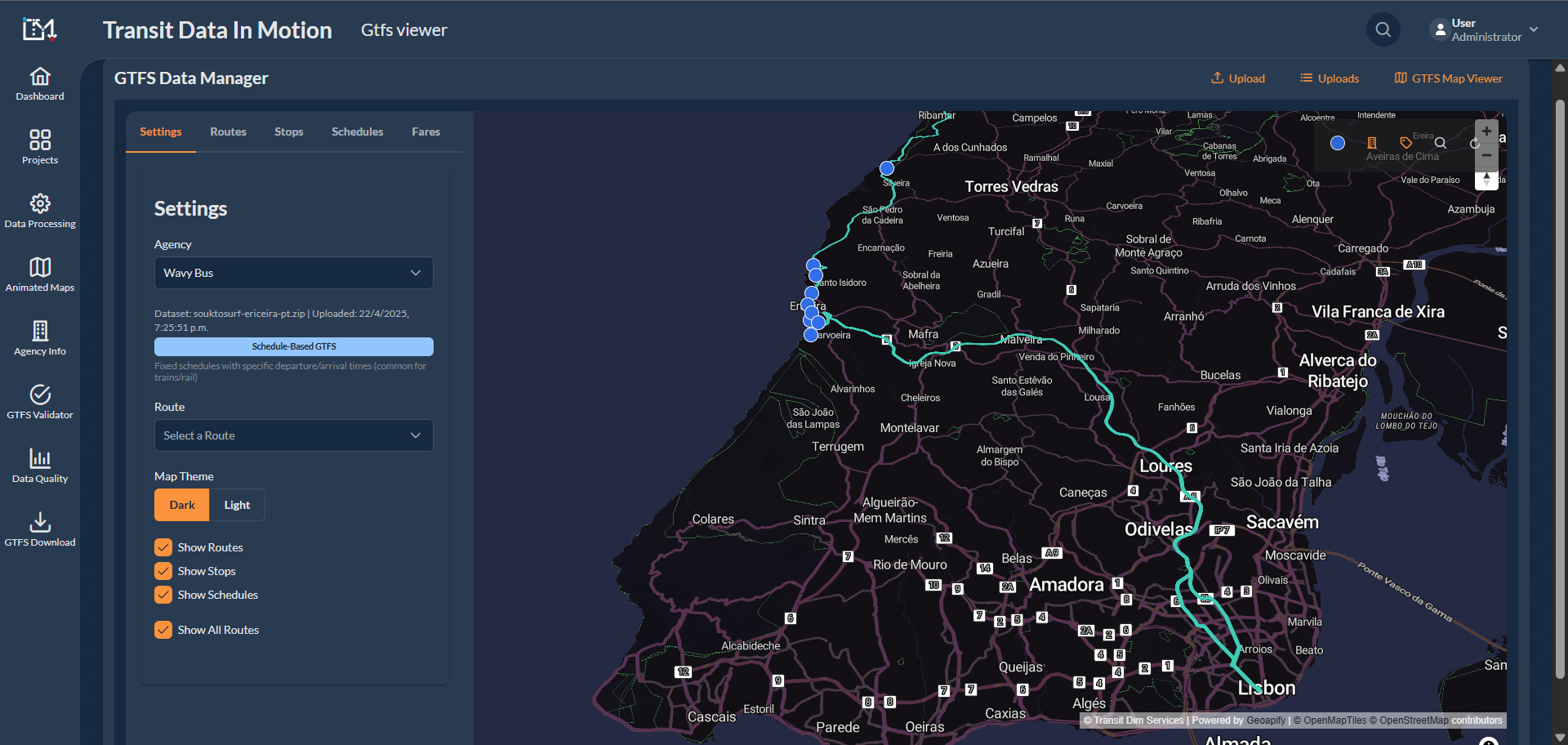Toggle off Show Schedules
Viewport: 1568px width, 745px height.
point(163,594)
